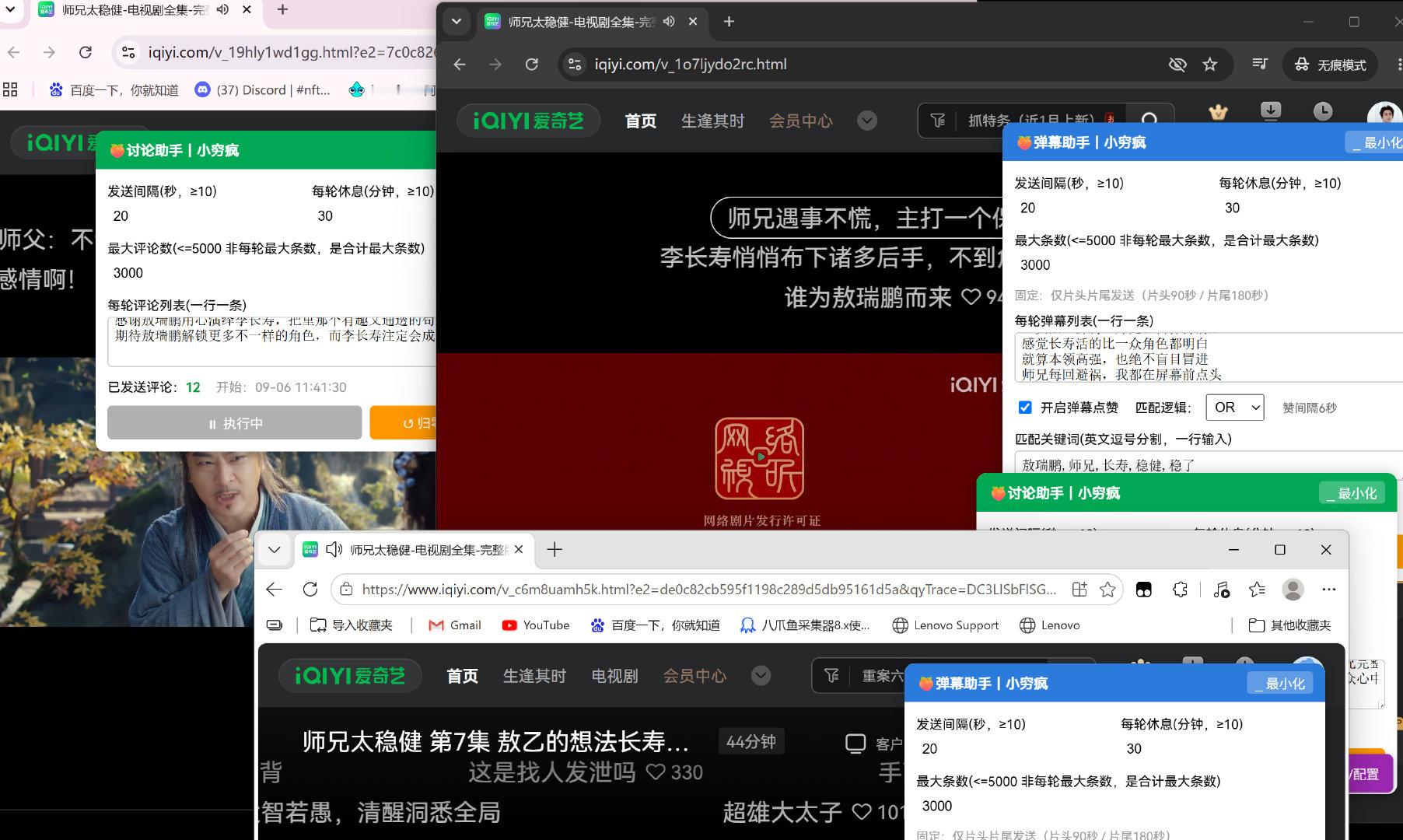Bookmark page star in incognito window

click(1209, 64)
